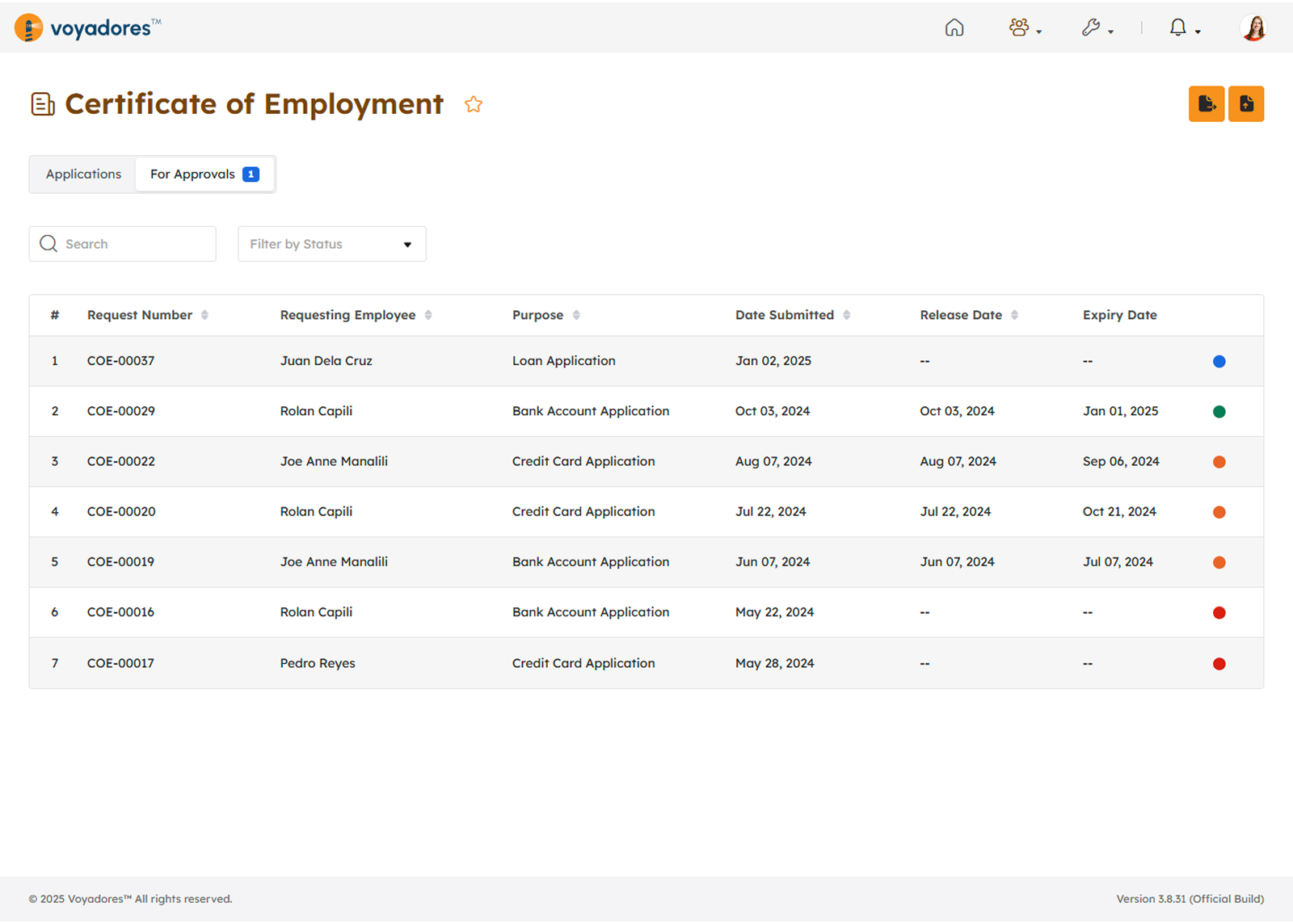Open request COE-00016
The image size is (1293, 924).
tap(120, 612)
